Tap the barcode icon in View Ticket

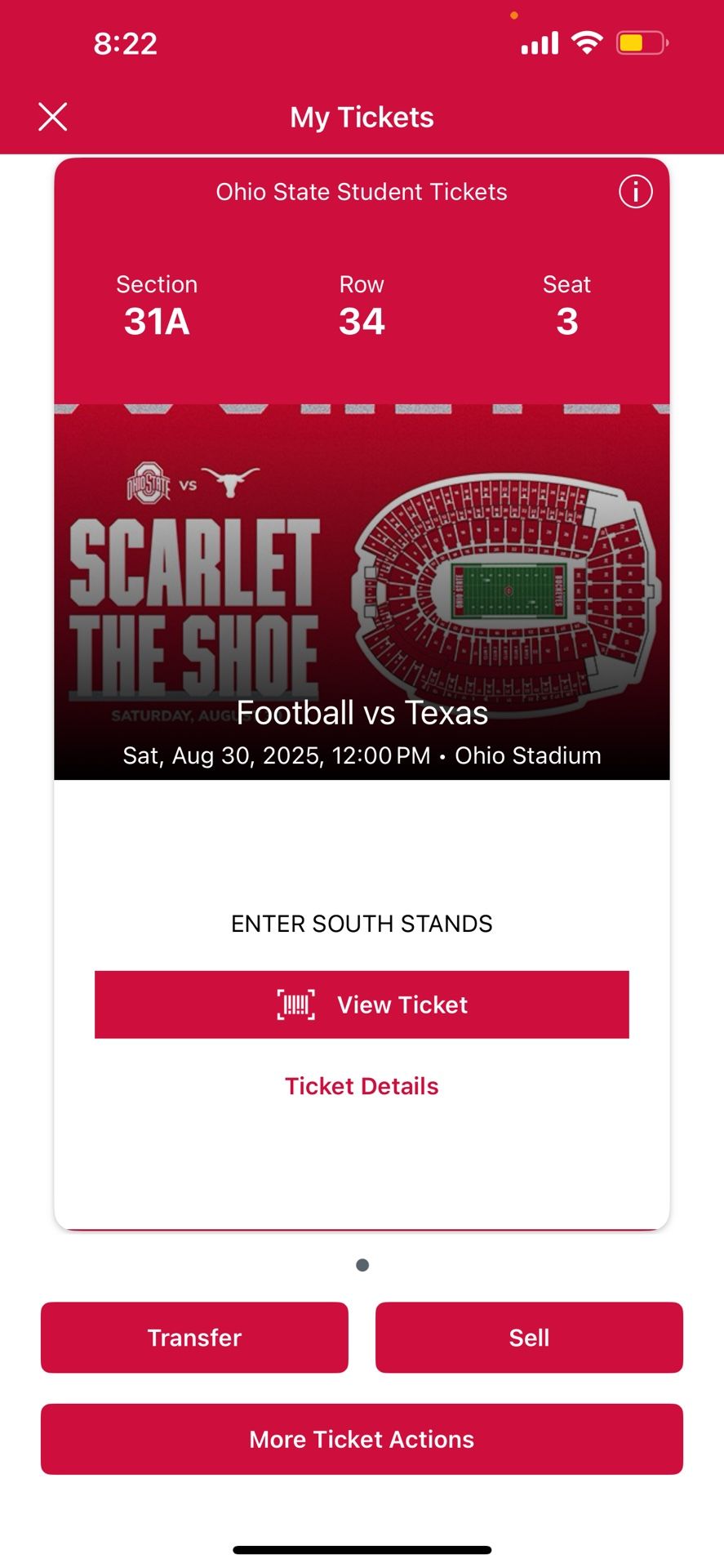tap(295, 1004)
